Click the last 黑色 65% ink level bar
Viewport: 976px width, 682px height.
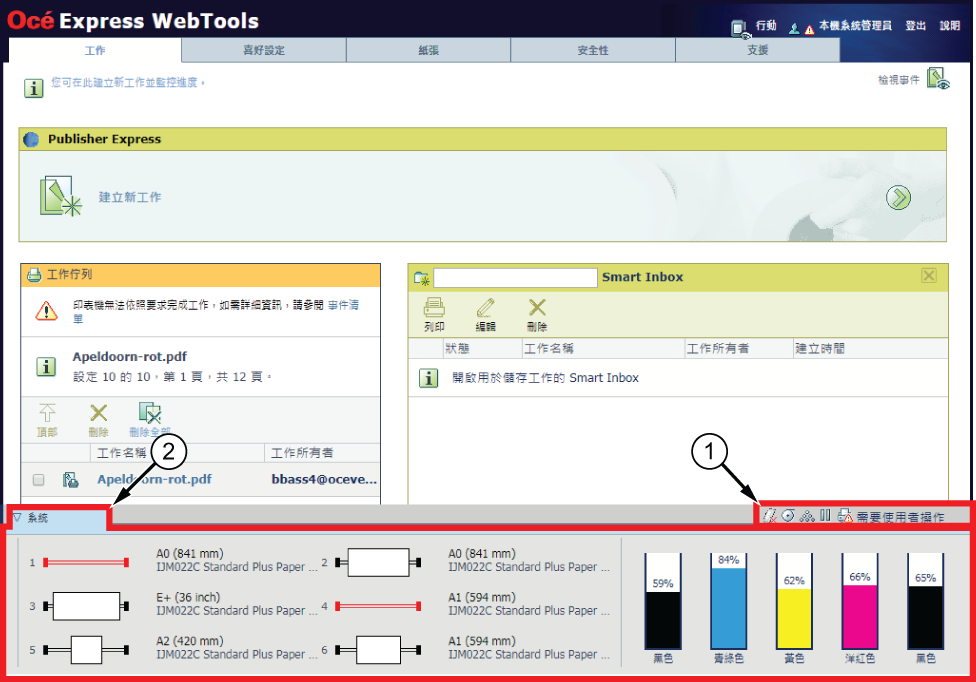click(926, 601)
